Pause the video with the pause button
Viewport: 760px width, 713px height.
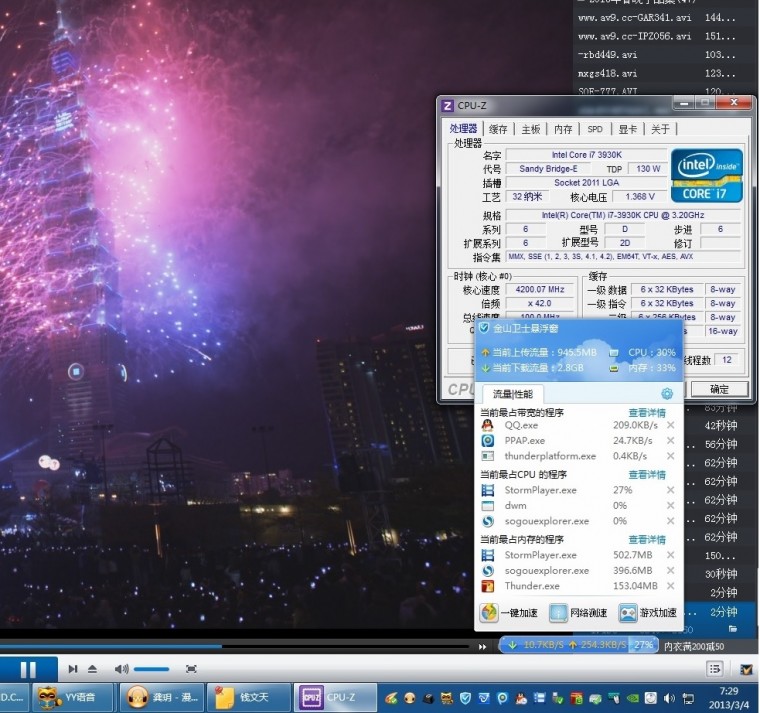click(28, 669)
